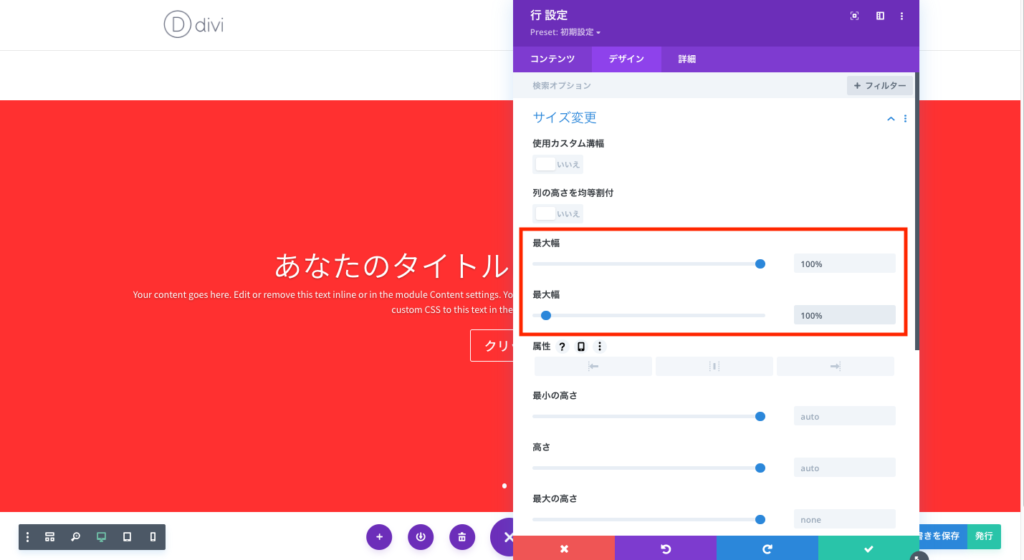Save row settings with green checkmark
Screen dimensions: 1024x560
[869, 548]
